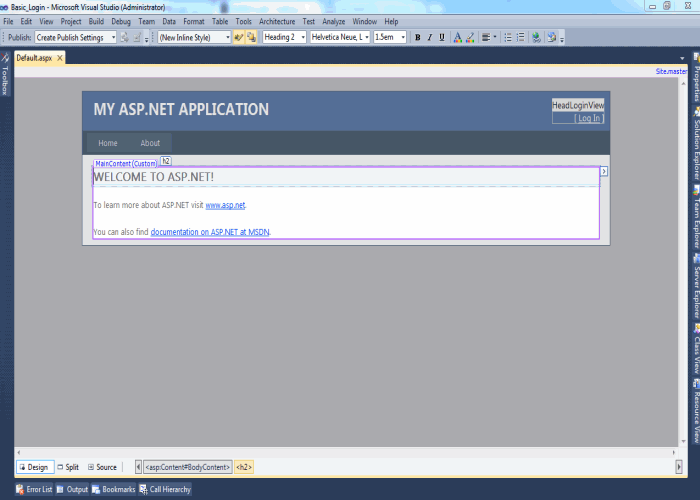Open the Build menu
Screen dimensions: 700x500
point(96,21)
